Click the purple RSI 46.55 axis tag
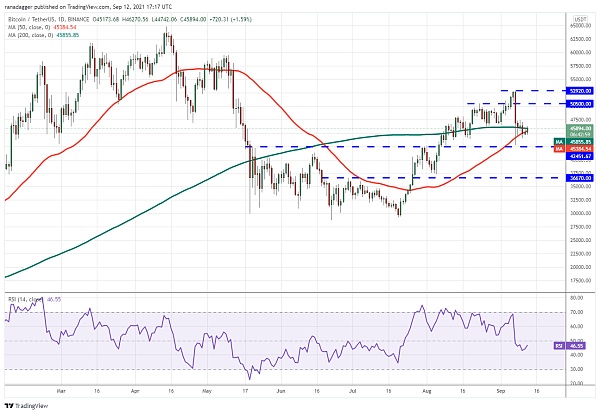 (x=569, y=346)
